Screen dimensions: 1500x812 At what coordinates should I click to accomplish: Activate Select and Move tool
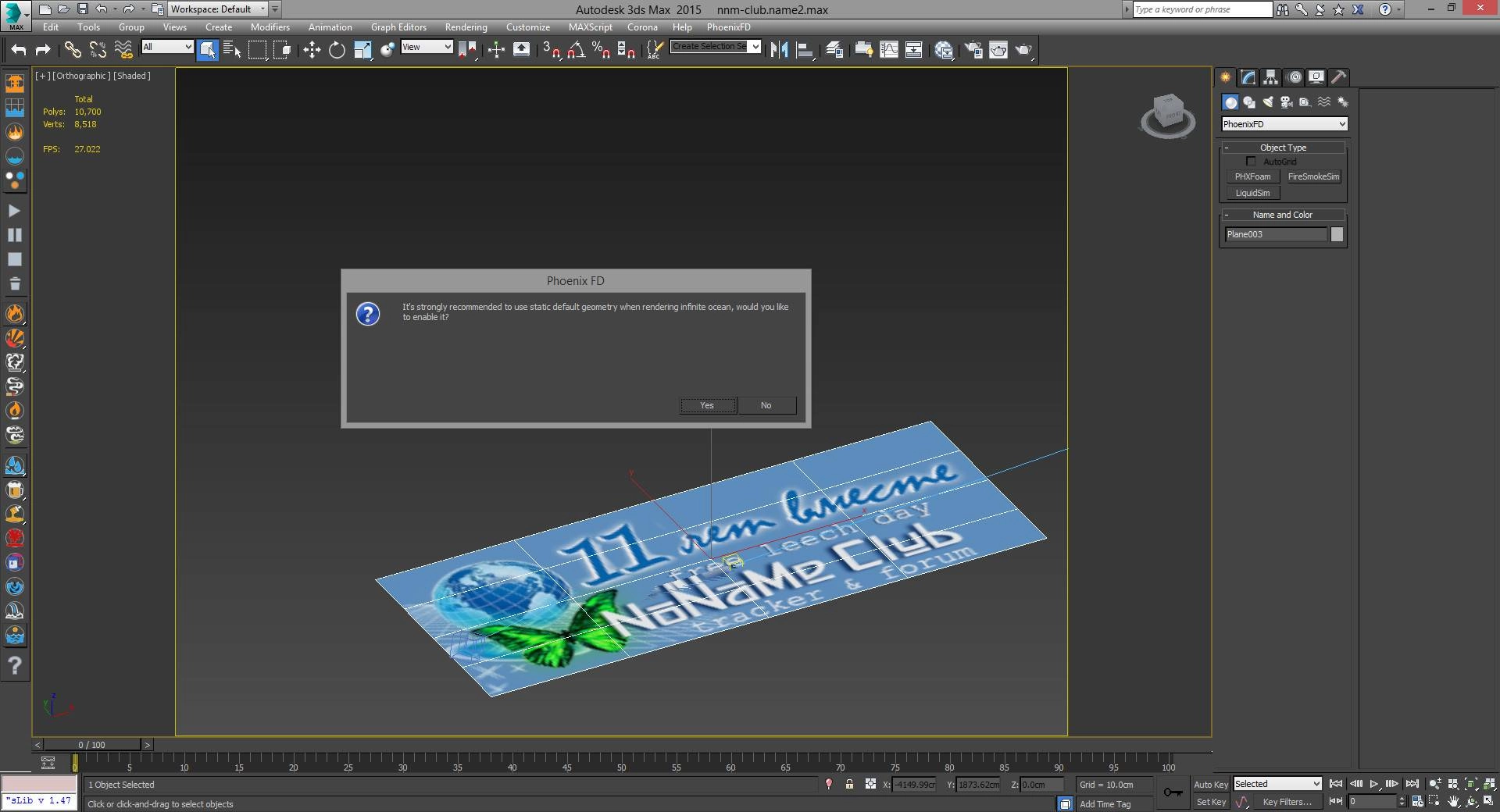[x=312, y=50]
